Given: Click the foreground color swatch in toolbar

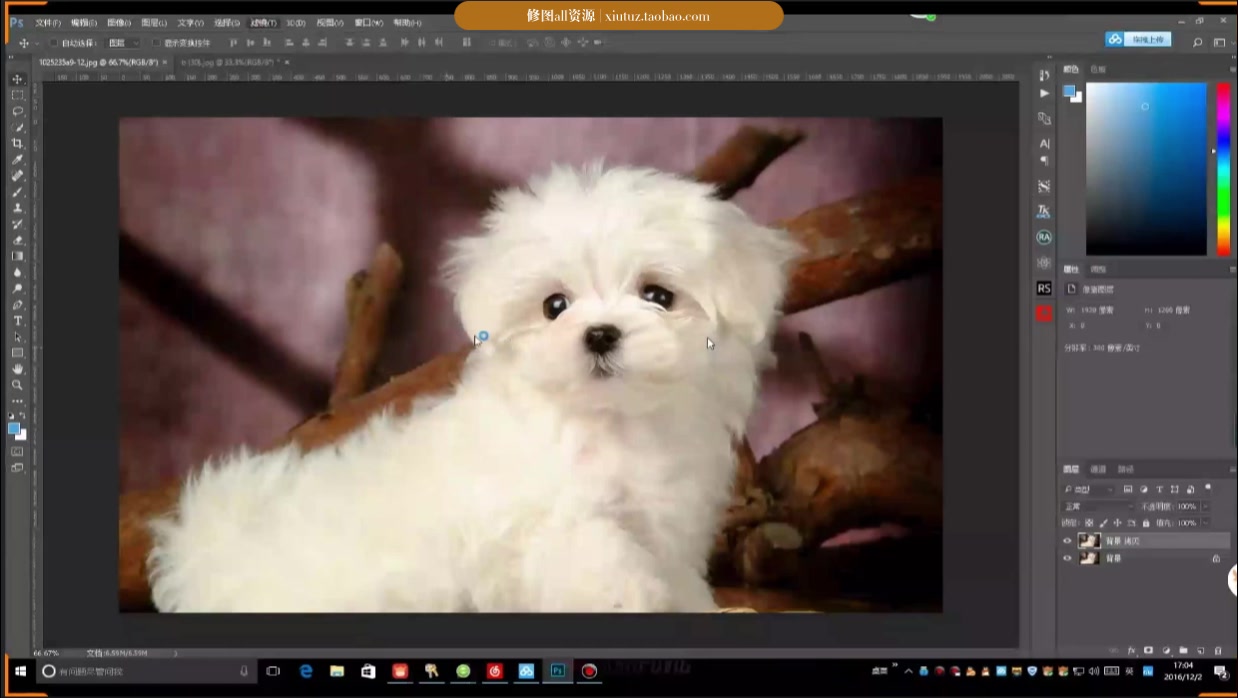Looking at the screenshot, I should 13,428.
